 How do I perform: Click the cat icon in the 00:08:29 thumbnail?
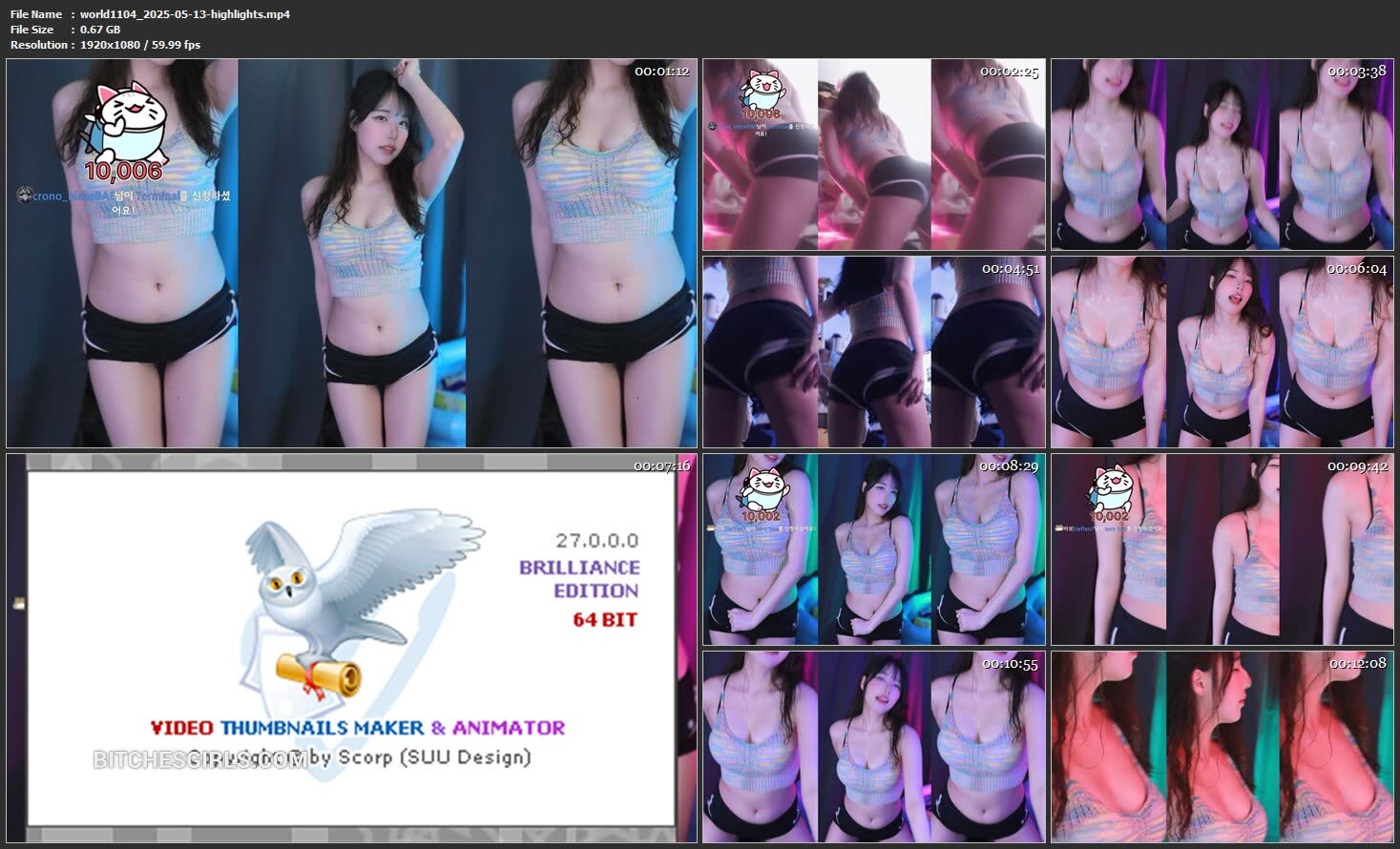pyautogui.click(x=761, y=487)
